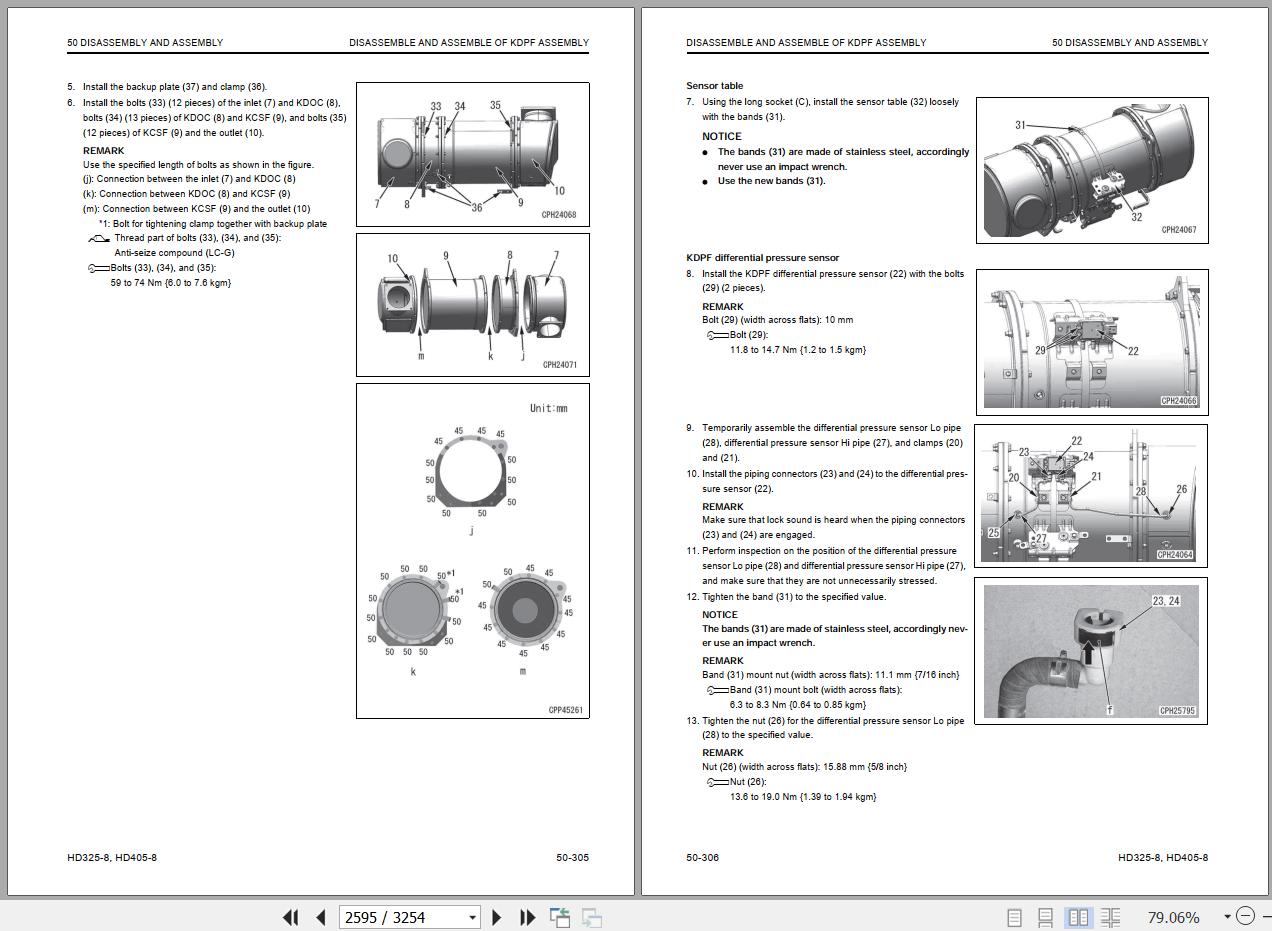
Task: Click the 'KDPF differential pressure sensor' heading
Action: (763, 258)
